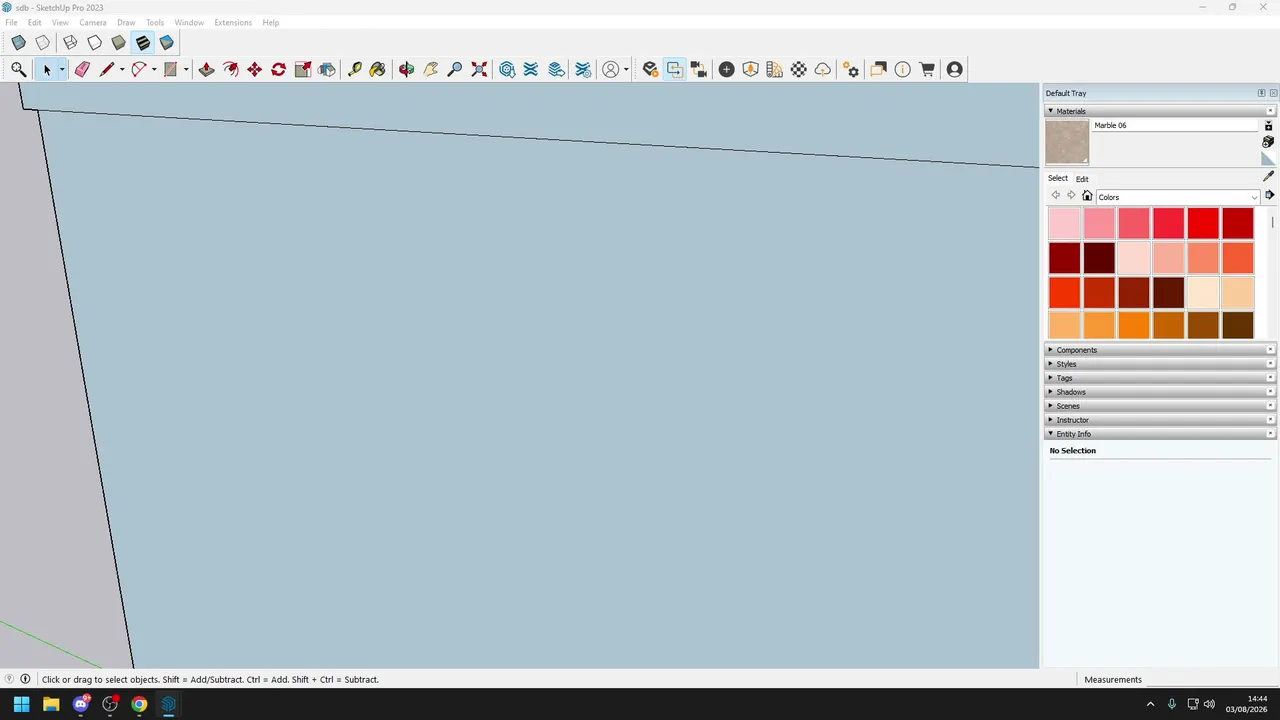Switch to Wireframe face style
This screenshot has height=720, width=1280.
tap(70, 43)
